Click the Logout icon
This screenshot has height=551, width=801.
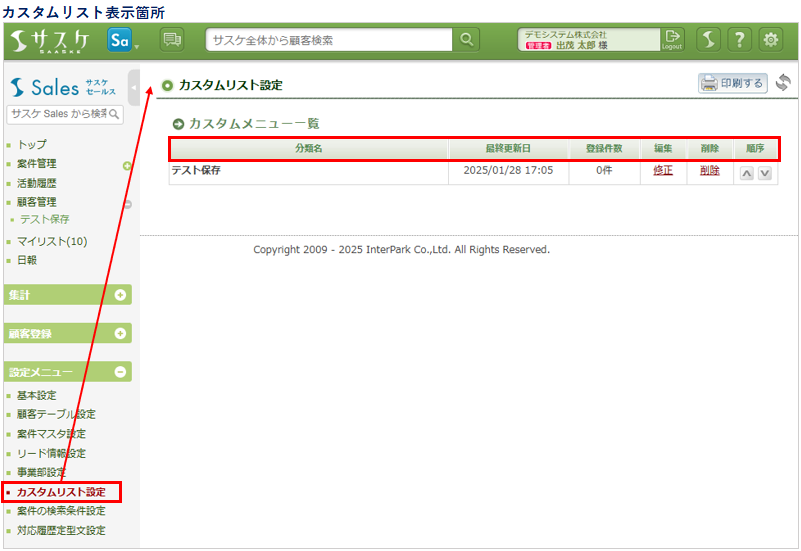(x=673, y=40)
